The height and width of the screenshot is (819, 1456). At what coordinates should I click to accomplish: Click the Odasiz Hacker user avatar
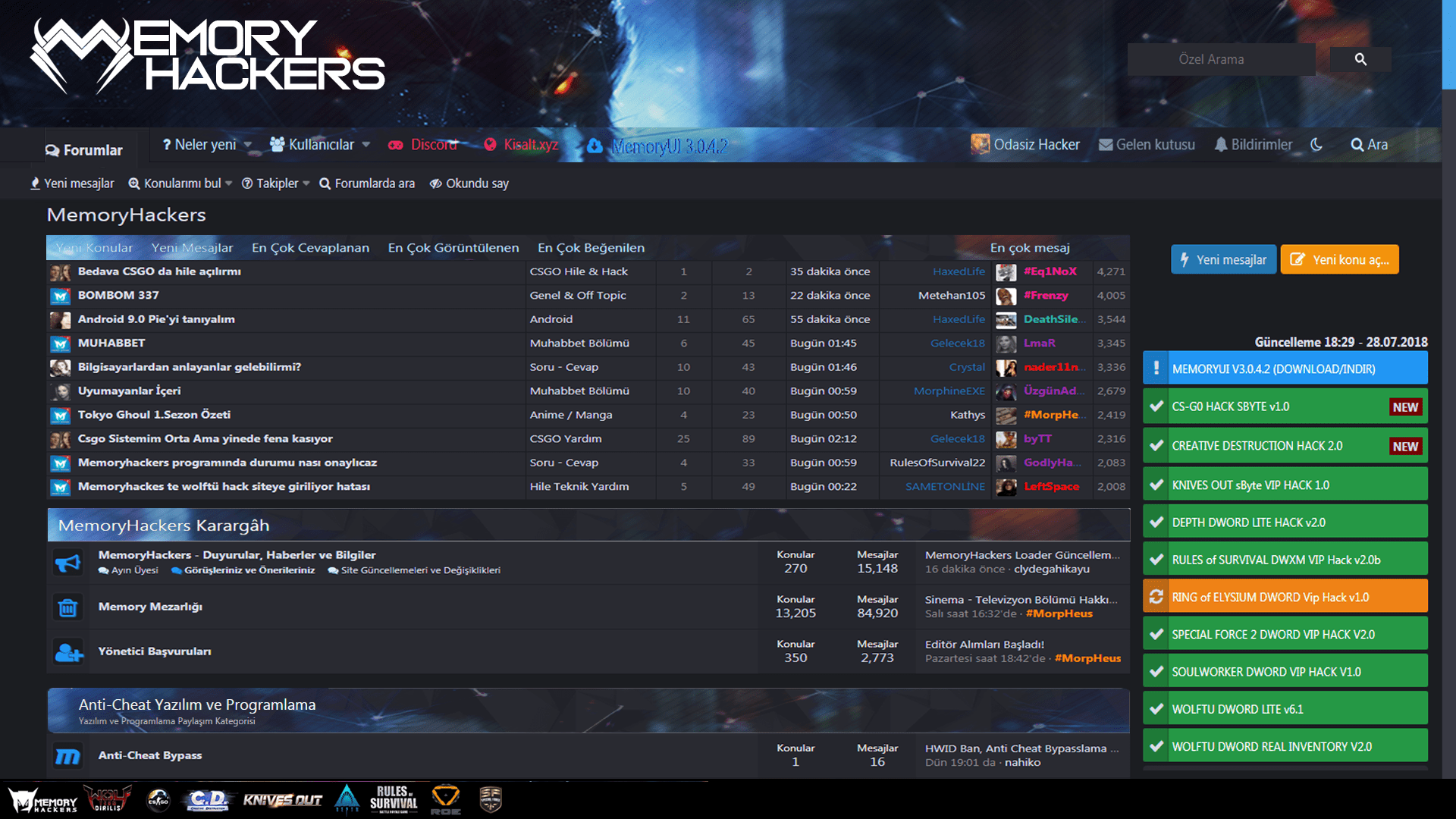click(x=981, y=144)
